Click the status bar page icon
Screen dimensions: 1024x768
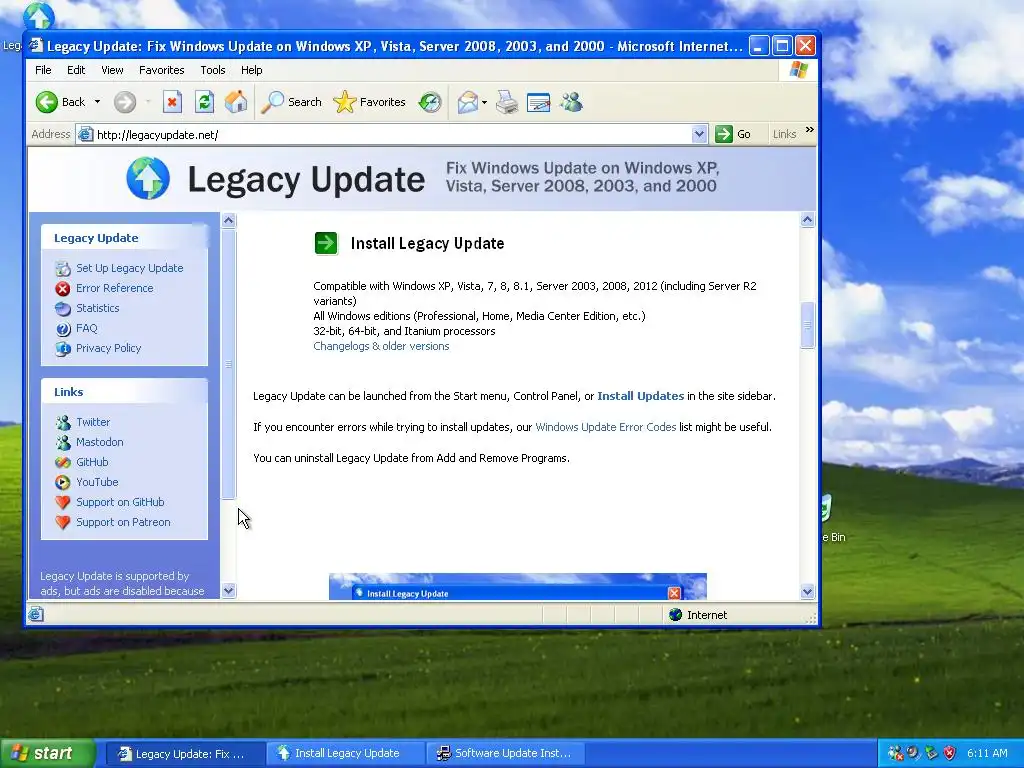pyautogui.click(x=36, y=614)
